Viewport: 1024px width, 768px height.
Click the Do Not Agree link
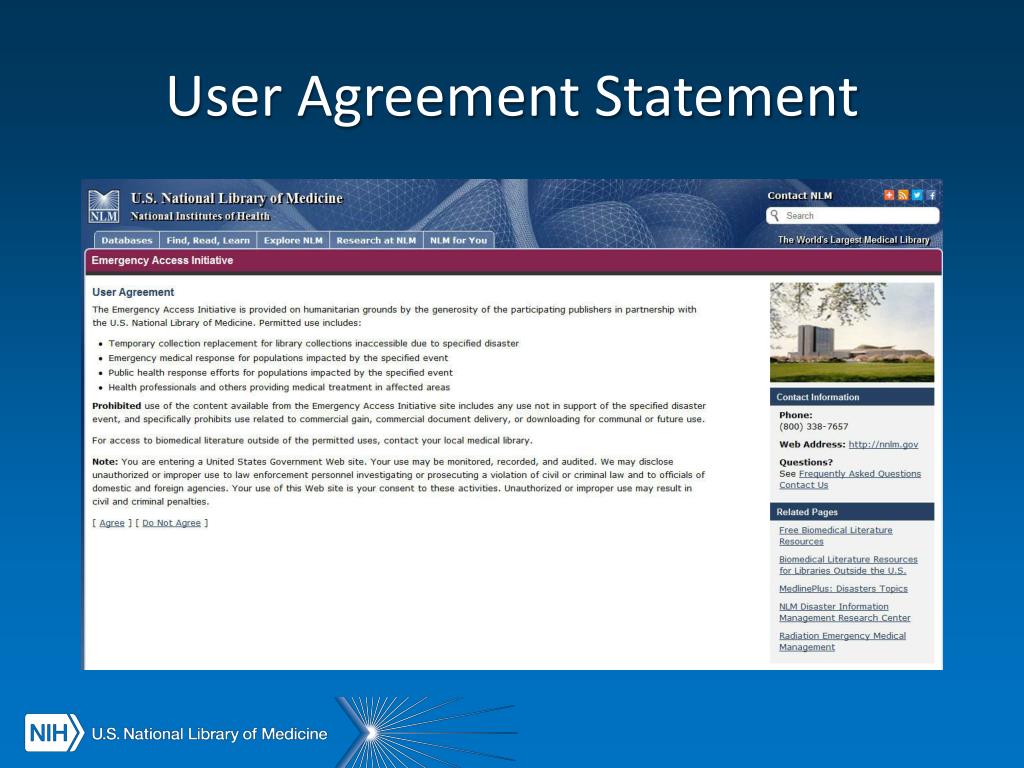171,523
